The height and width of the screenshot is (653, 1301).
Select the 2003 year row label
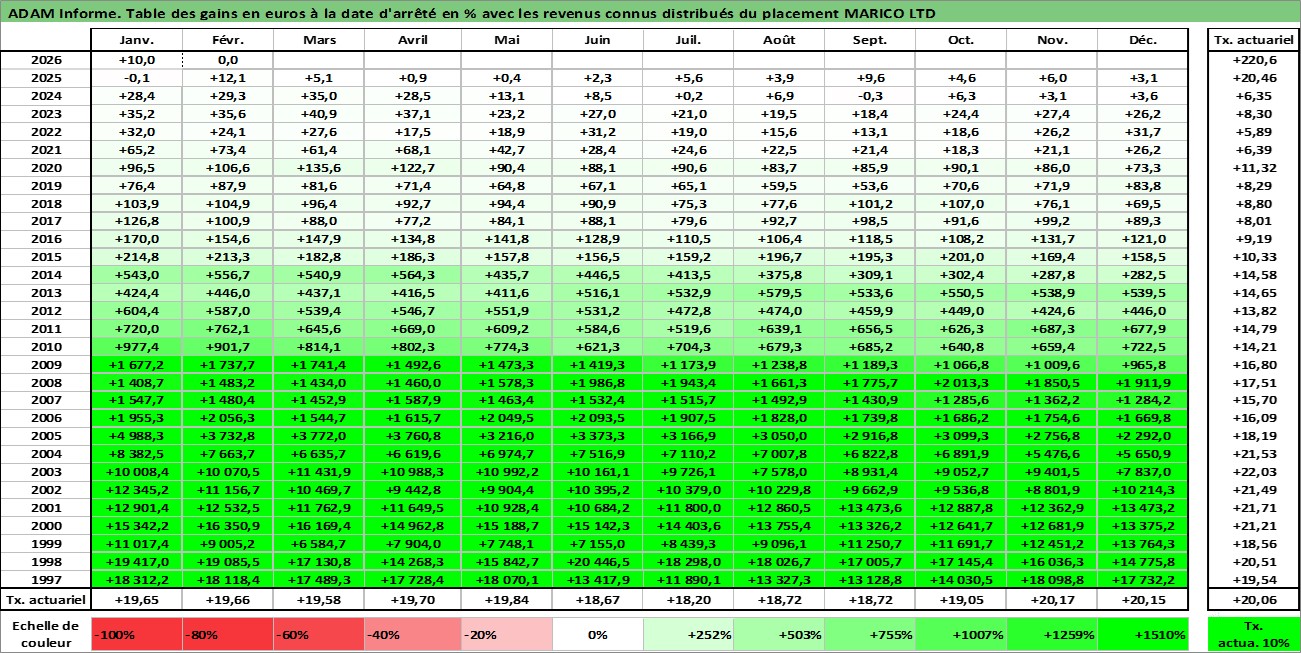pyautogui.click(x=46, y=473)
